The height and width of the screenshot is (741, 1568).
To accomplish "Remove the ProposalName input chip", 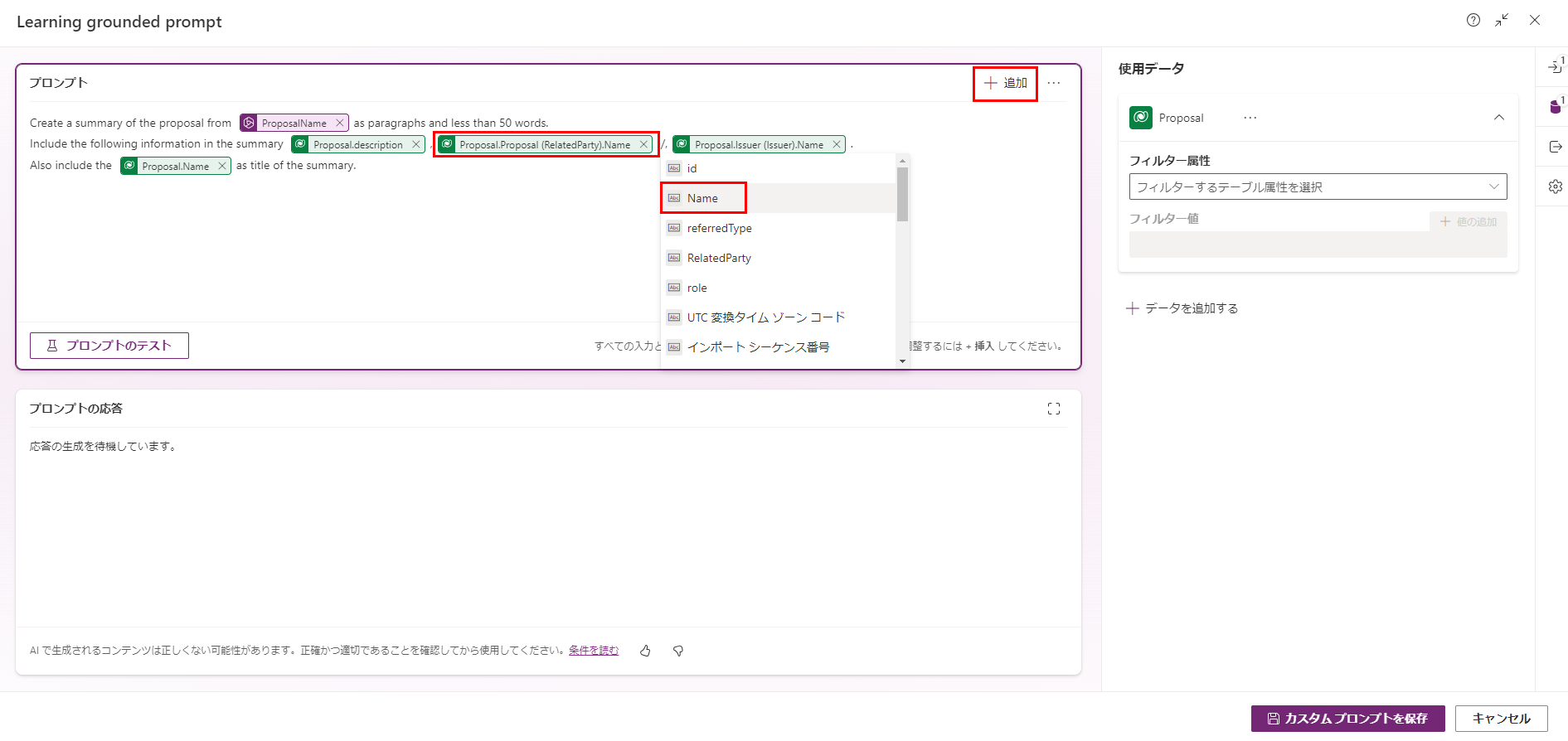I will 339,123.
